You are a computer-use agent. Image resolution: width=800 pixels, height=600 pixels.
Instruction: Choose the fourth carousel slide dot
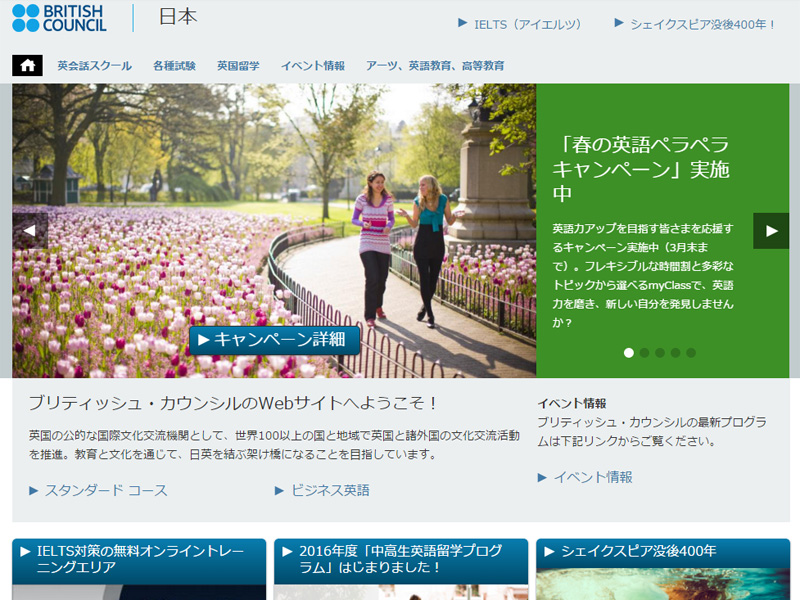coord(676,353)
